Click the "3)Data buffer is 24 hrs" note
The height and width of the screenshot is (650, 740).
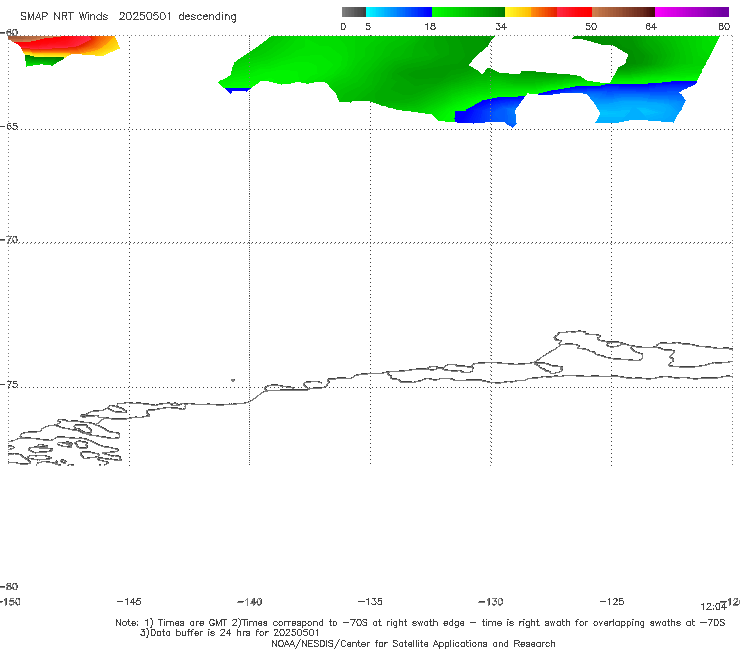pos(229,633)
